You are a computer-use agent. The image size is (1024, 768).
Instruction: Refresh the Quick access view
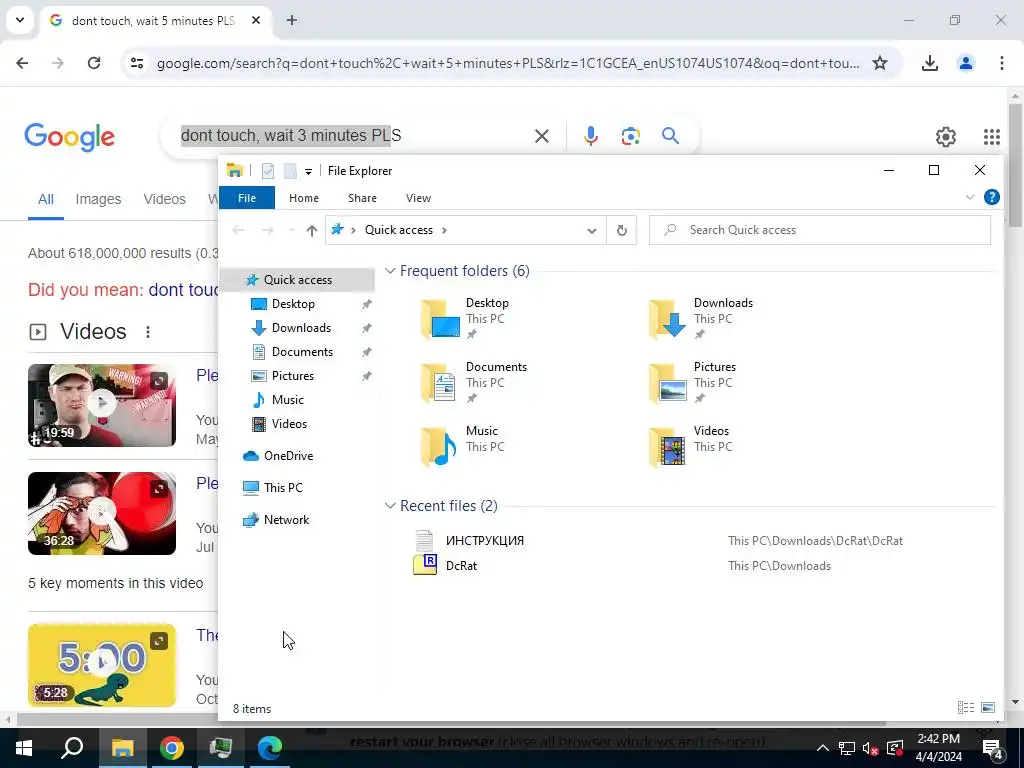[622, 231]
